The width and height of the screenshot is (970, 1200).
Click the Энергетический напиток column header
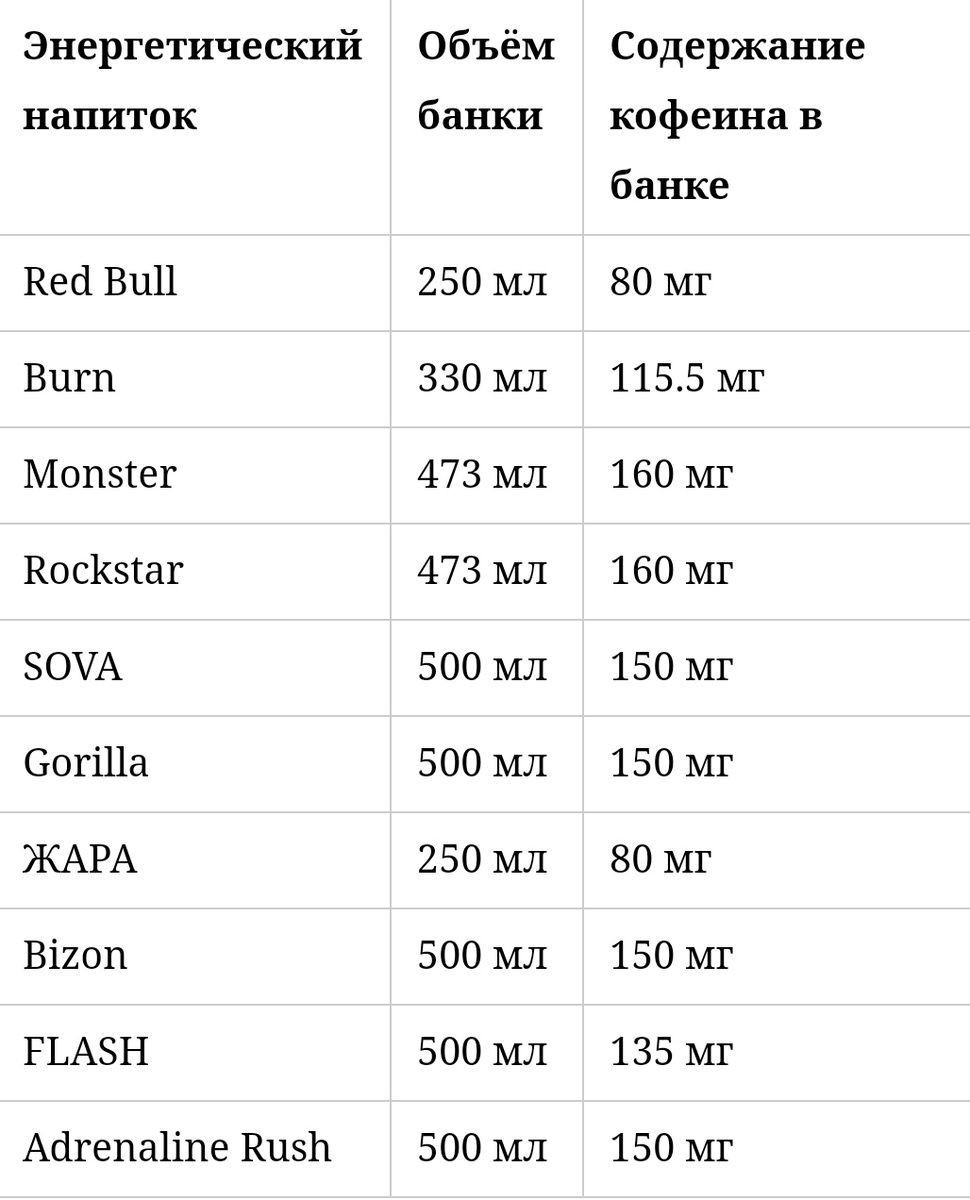pyautogui.click(x=193, y=81)
